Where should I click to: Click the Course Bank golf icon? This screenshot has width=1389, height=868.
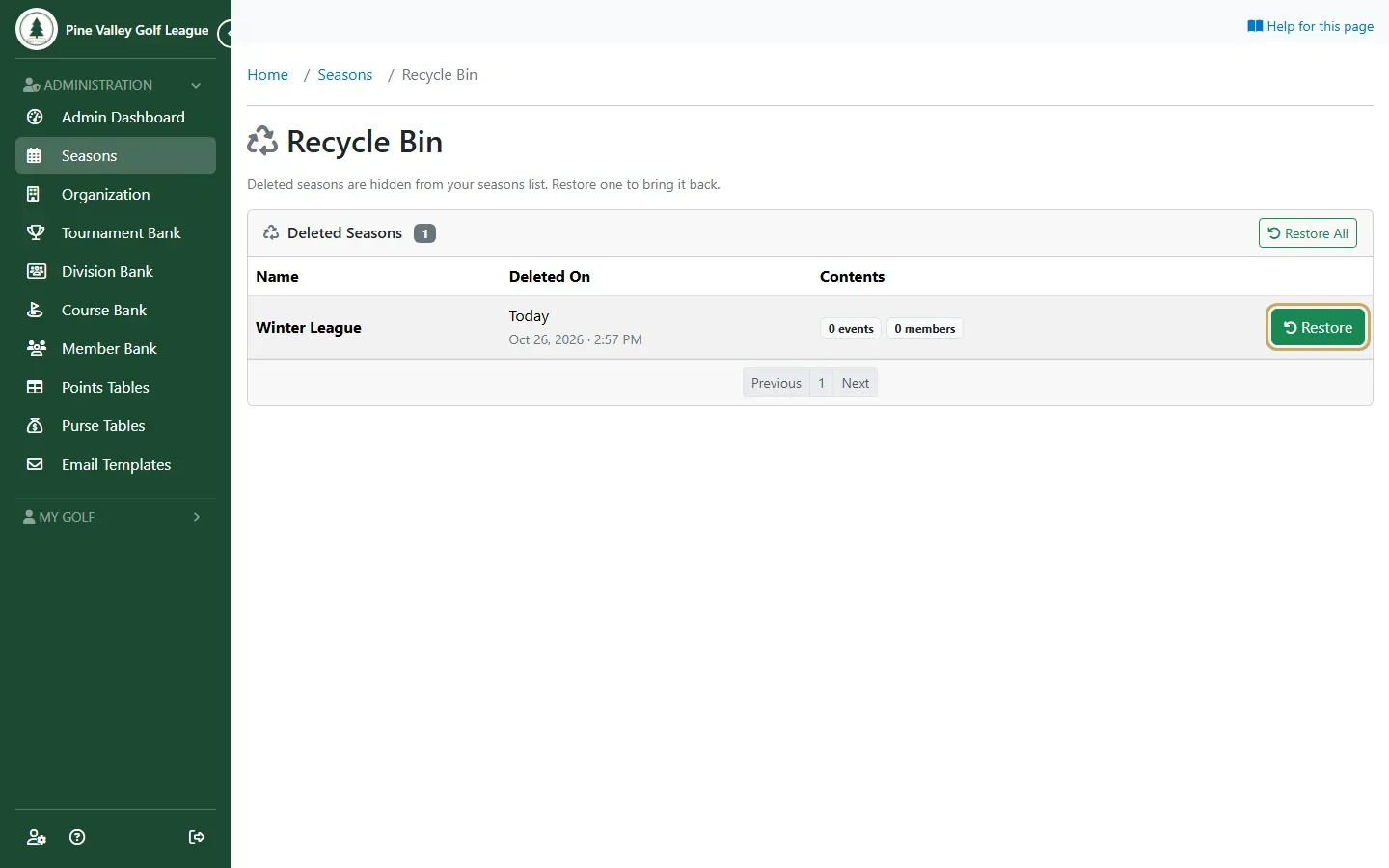(35, 310)
